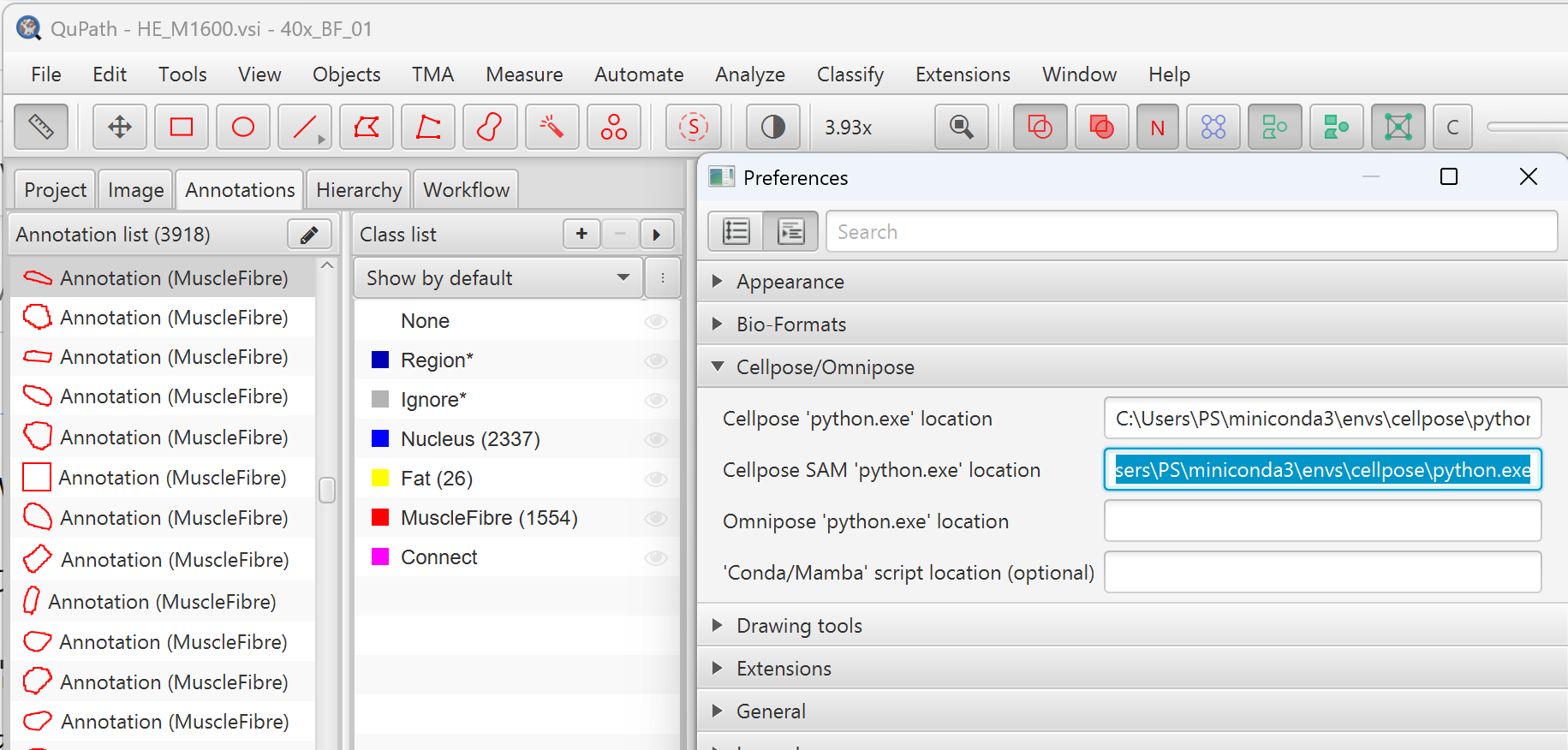Select the rectangular Annotation (MuscleFibre) row

164,478
